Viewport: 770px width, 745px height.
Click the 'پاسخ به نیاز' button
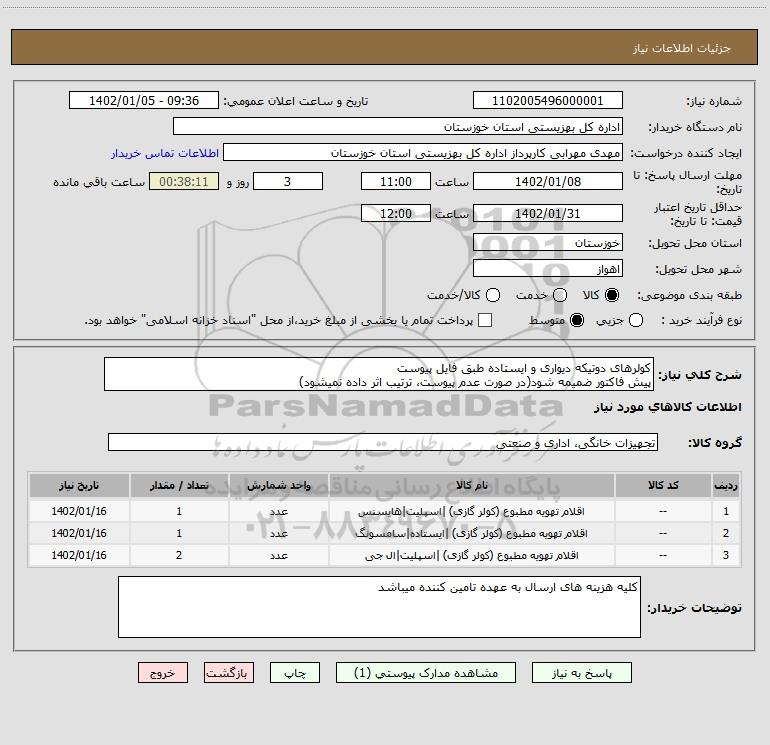click(581, 673)
